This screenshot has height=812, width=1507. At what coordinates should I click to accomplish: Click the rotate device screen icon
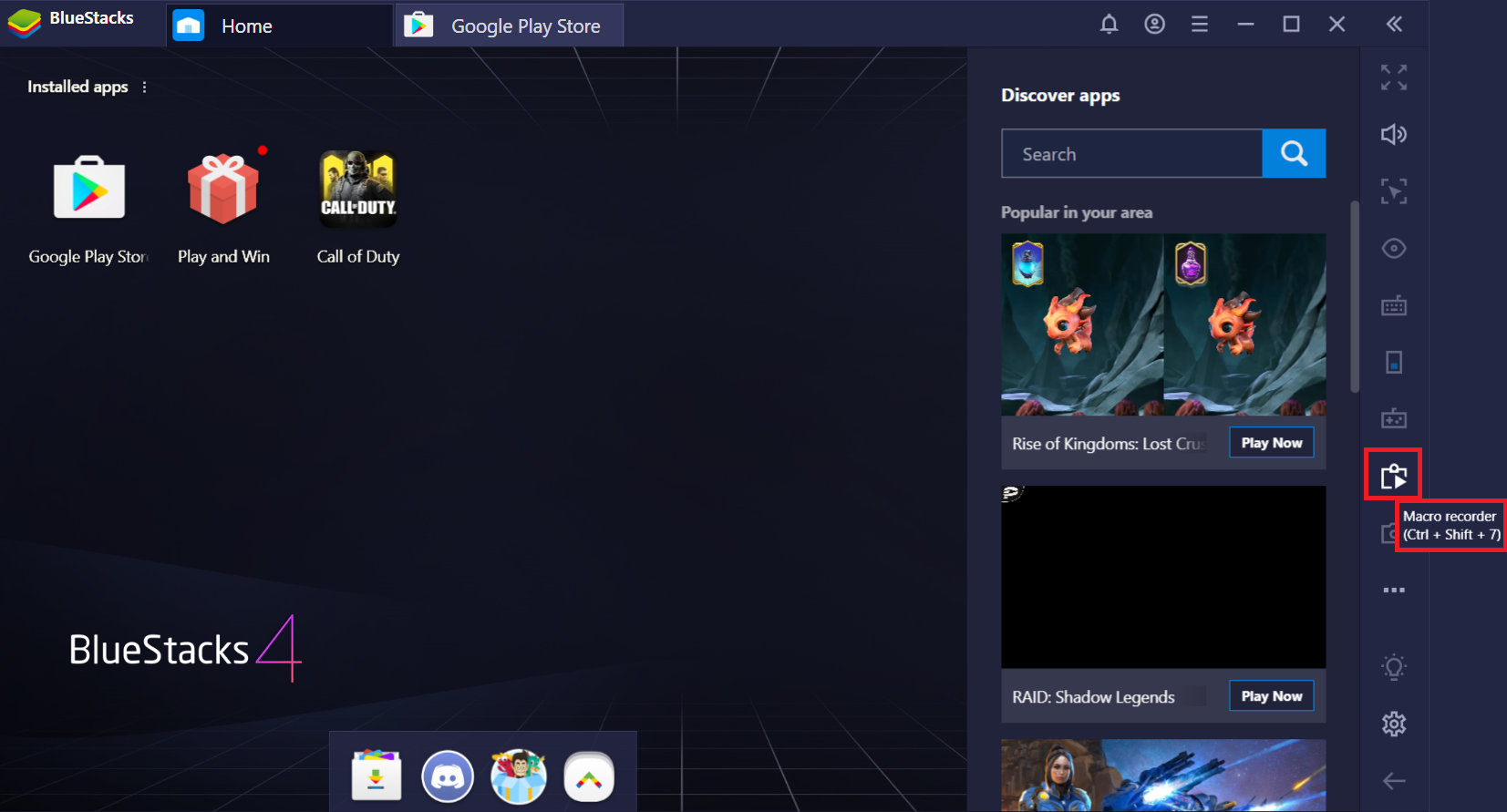[1394, 362]
